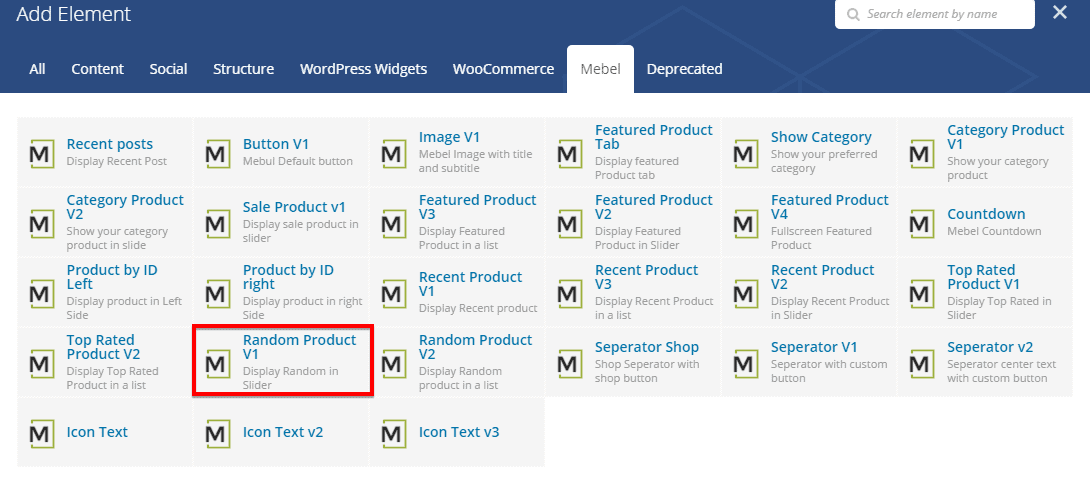1090x484 pixels.
Task: Click the M icon beside Featured Product Tab
Action: (x=571, y=153)
